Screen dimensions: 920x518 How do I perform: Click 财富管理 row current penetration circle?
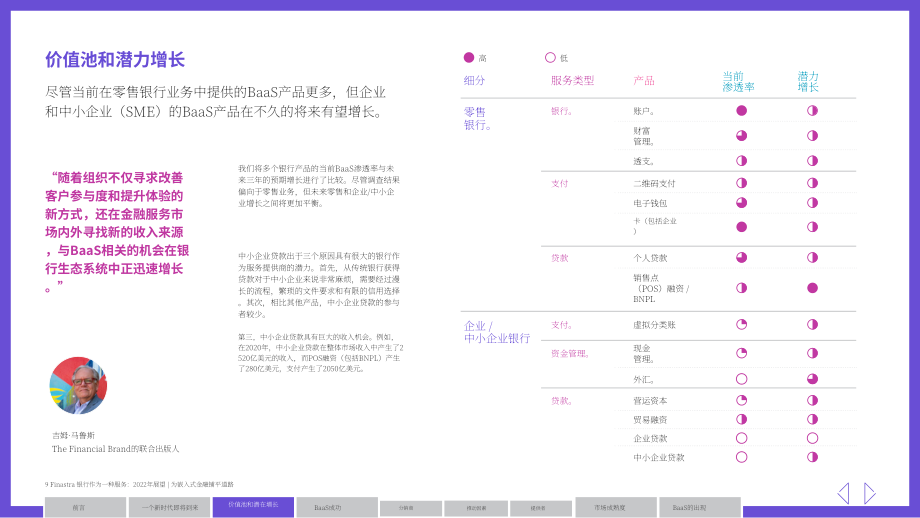coord(742,136)
